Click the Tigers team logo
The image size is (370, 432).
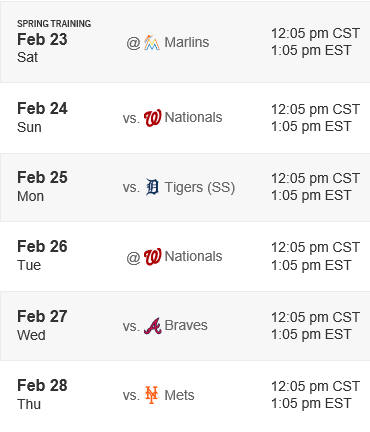152,187
